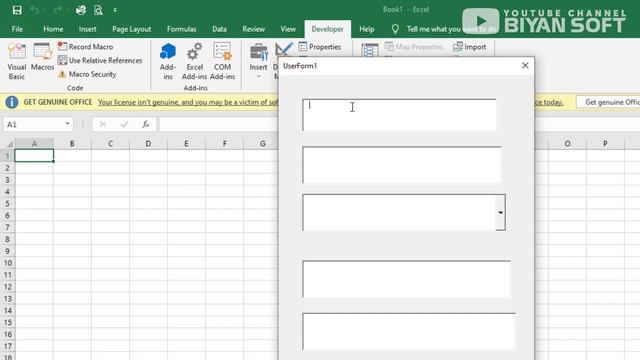Viewport: 640px width, 360px height.
Task: Switch to the Home tab
Action: tap(53, 29)
